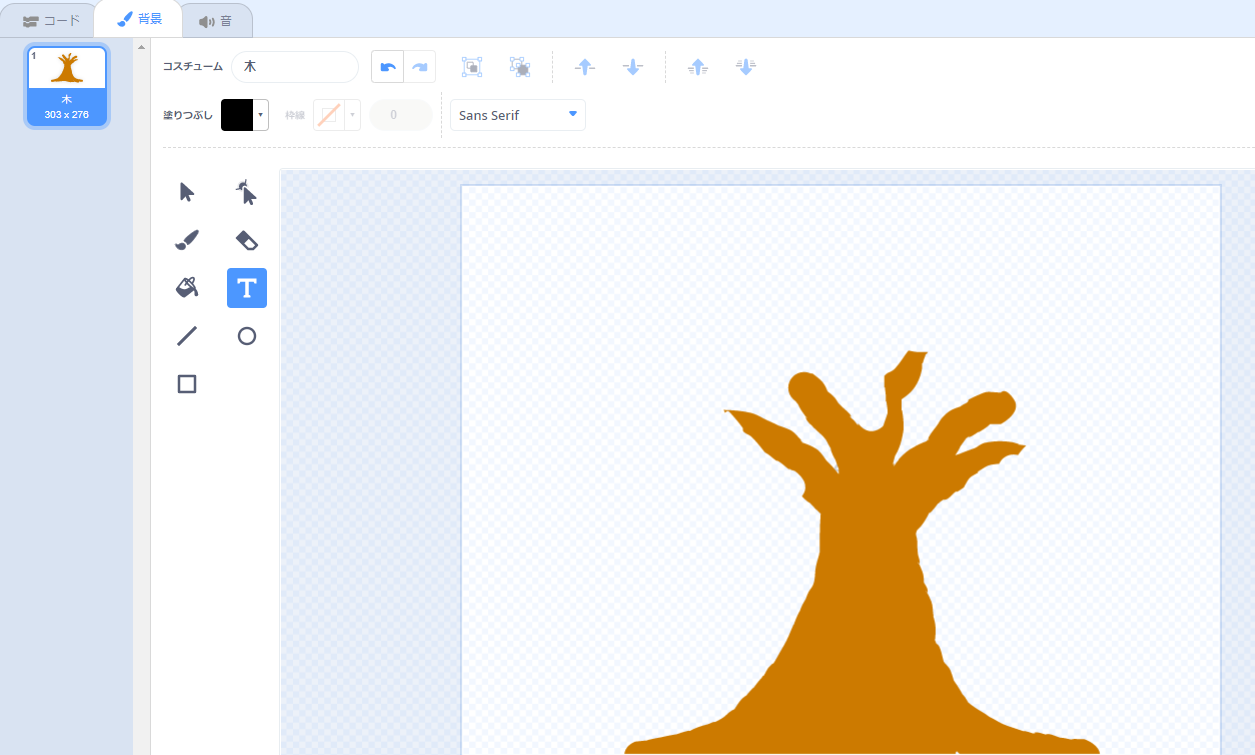
Task: Activate the Fill bucket tool
Action: [x=187, y=288]
